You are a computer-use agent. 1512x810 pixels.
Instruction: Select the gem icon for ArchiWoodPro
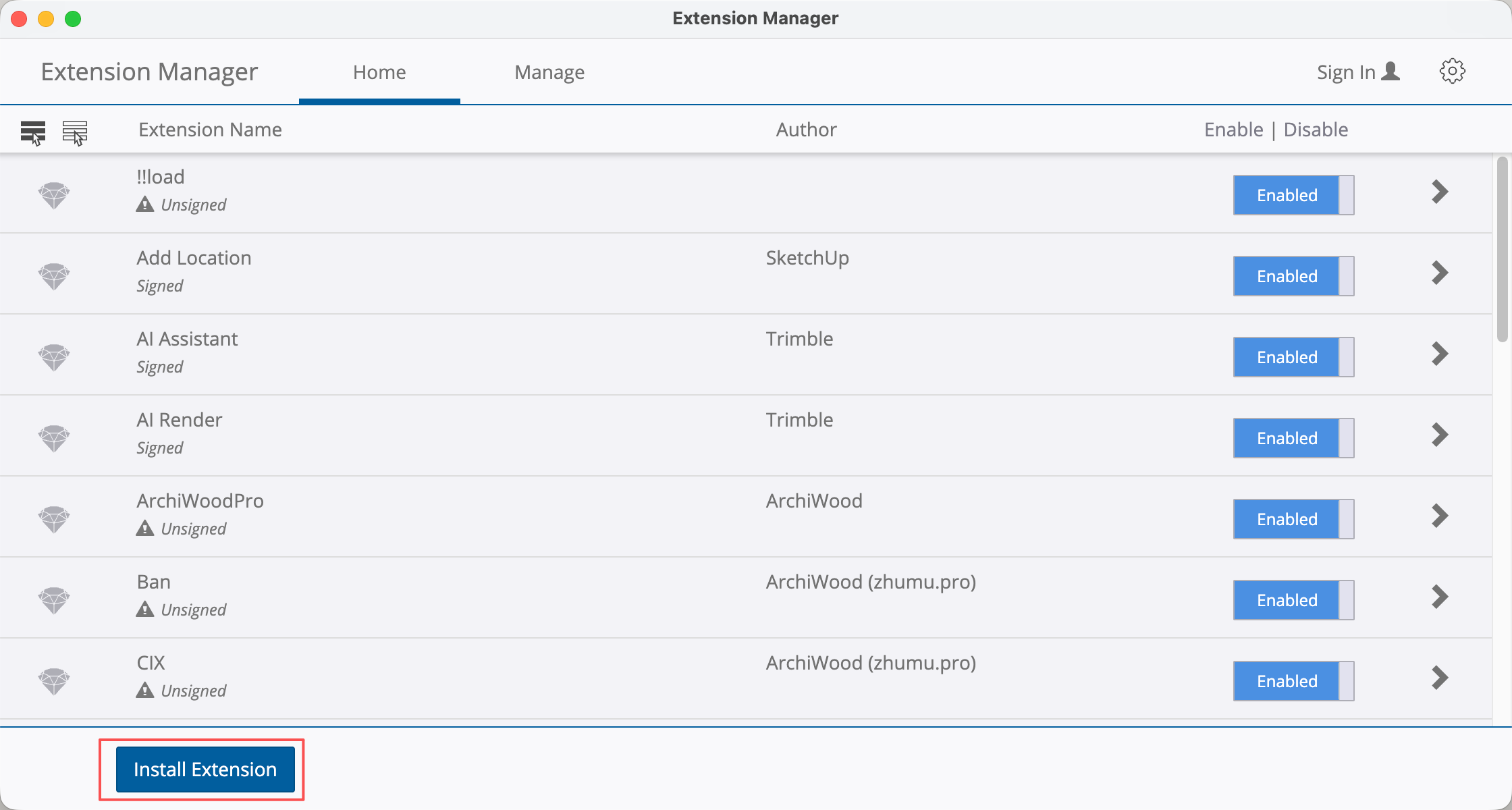point(54,519)
